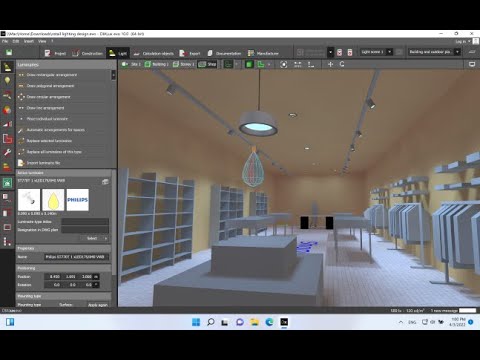Image resolution: width=480 pixels, height=360 pixels.
Task: Click the yellow light distribution thumbnail
Action: (53, 200)
